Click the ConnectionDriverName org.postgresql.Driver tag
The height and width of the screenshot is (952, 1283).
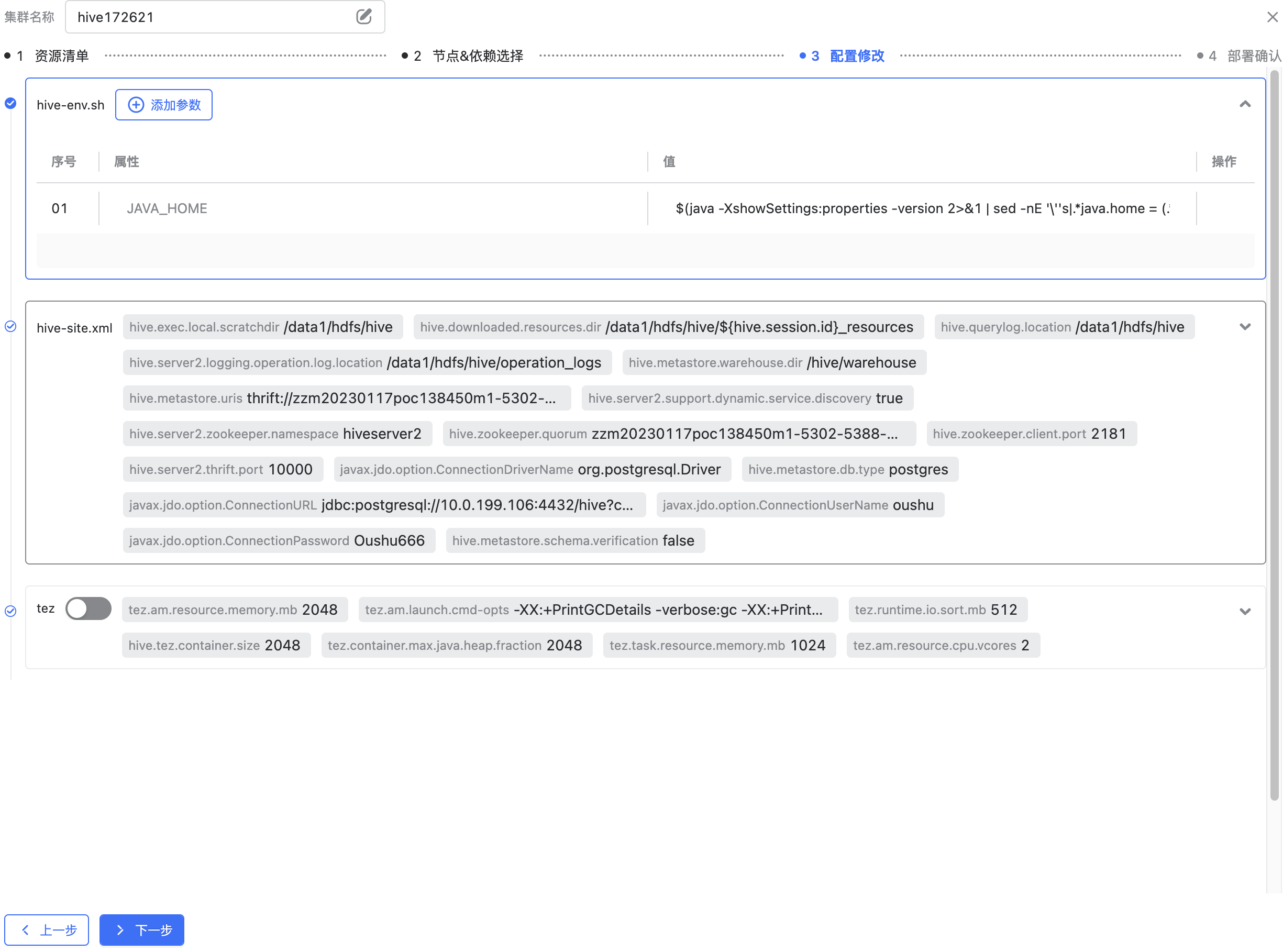click(x=532, y=470)
